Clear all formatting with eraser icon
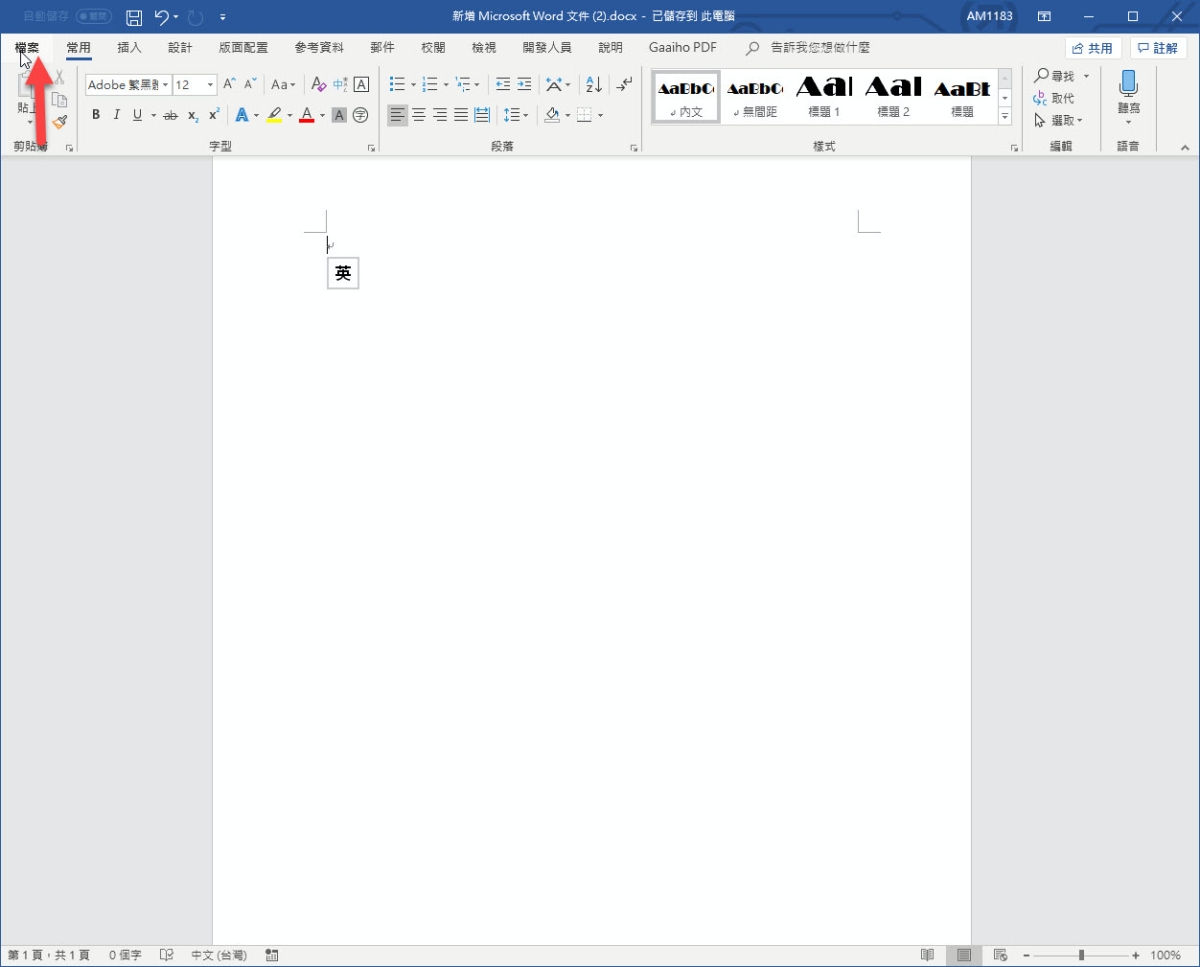Screen dimensions: 1200x967 (x=319, y=85)
